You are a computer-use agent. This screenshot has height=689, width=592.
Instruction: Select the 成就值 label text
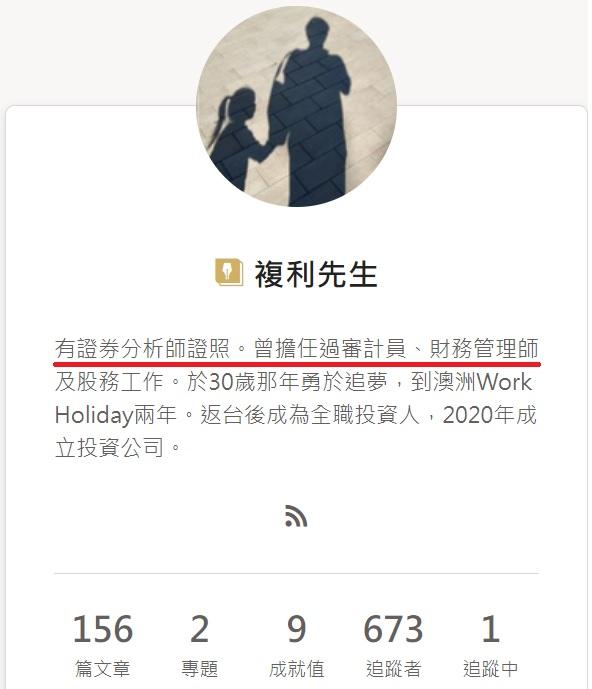click(297, 669)
